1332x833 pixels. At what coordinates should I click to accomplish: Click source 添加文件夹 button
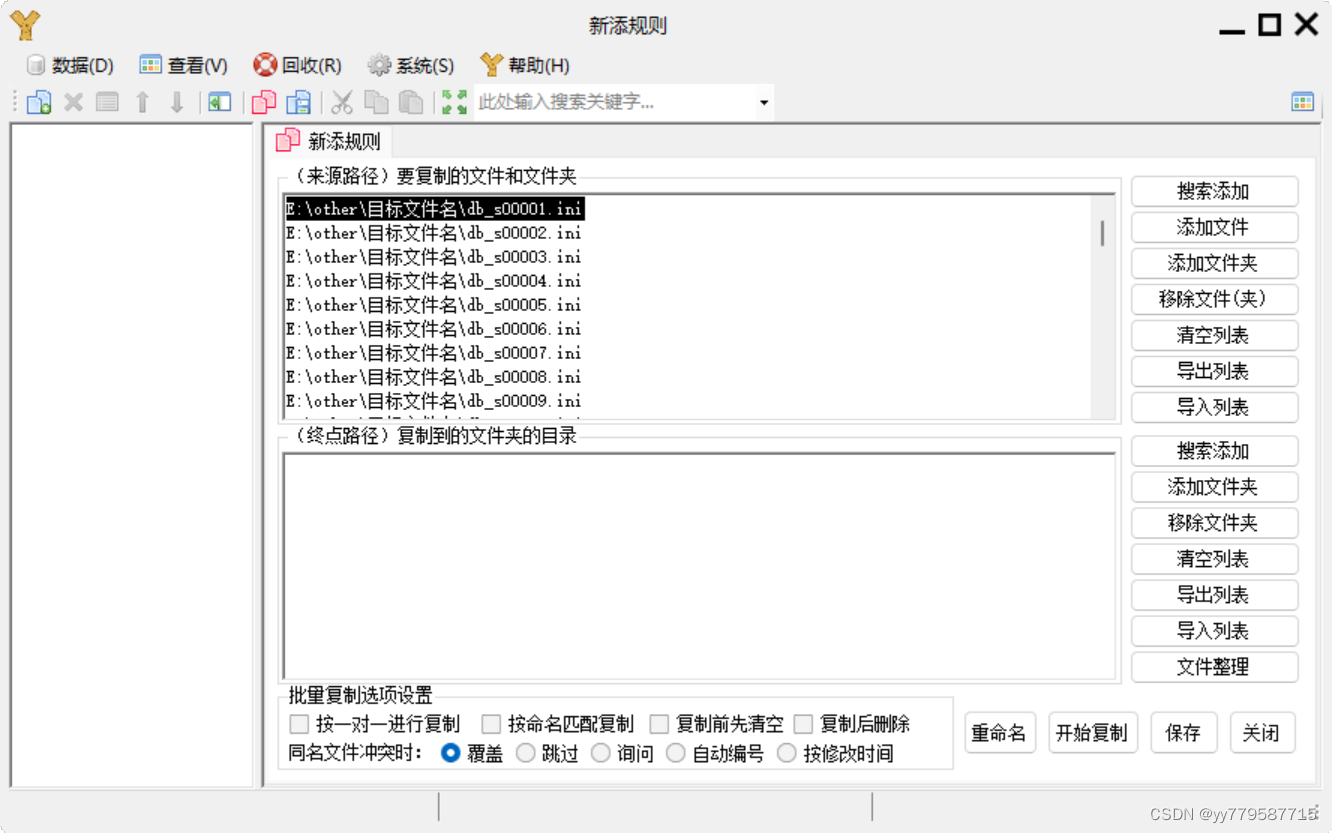pyautogui.click(x=1214, y=263)
